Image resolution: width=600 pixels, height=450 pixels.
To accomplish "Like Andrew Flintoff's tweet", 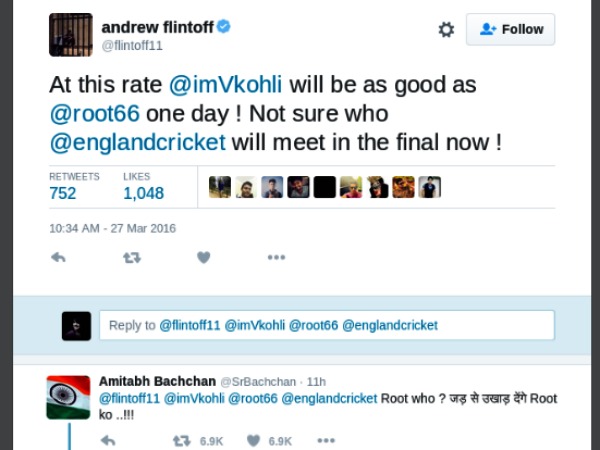I will 203,257.
